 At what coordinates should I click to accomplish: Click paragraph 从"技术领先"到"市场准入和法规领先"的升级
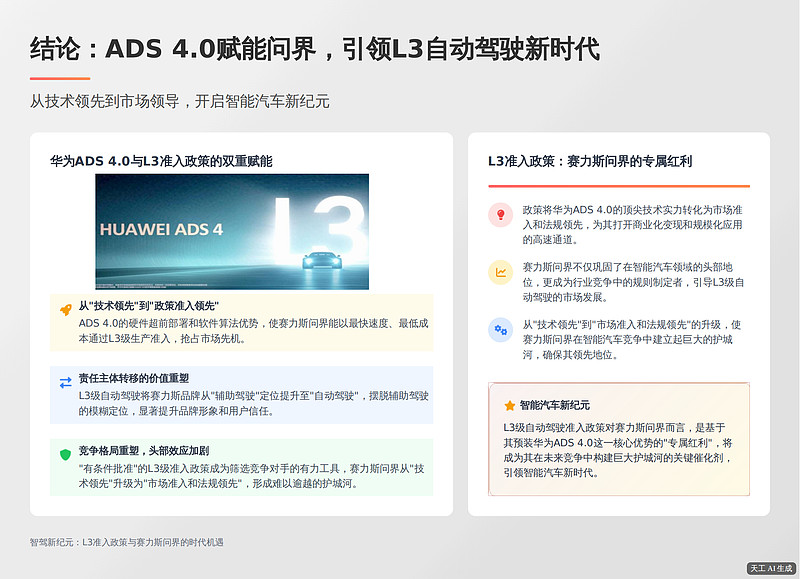pos(632,339)
